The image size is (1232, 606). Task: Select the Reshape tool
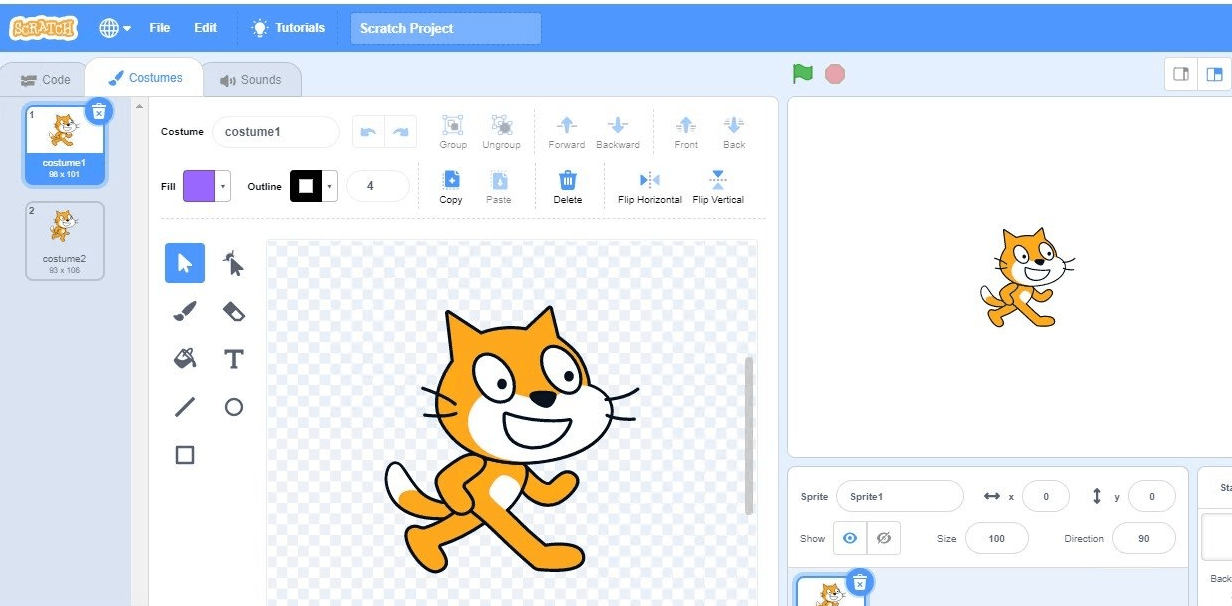tap(233, 263)
